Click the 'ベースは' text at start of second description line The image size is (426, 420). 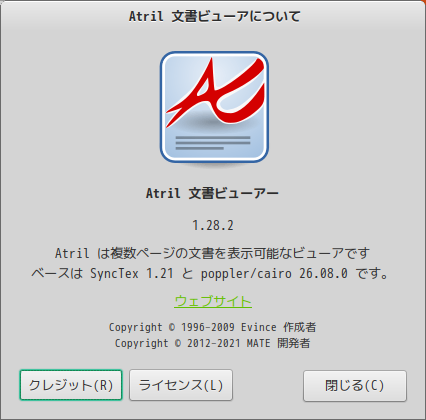57,274
